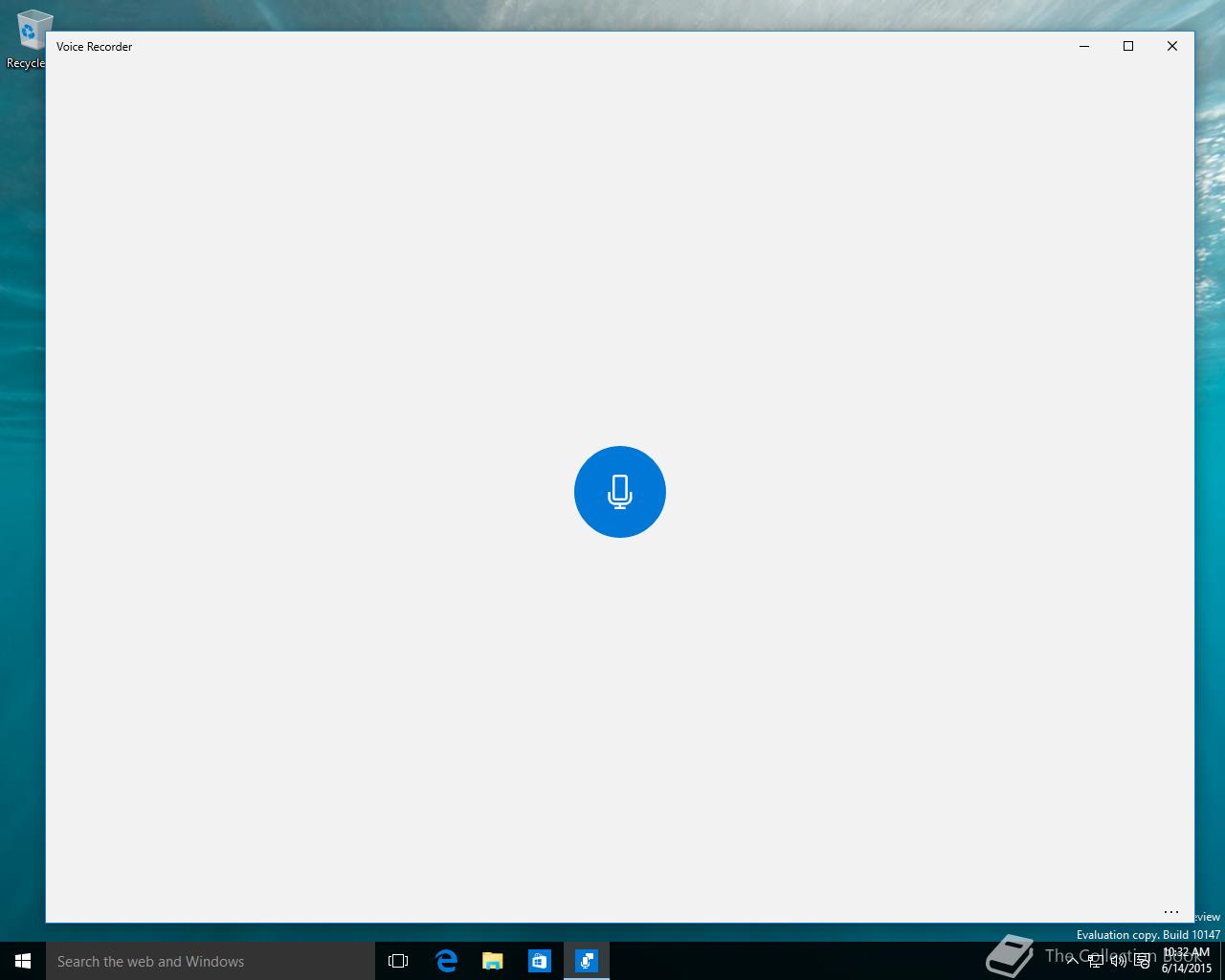Screen dimensions: 1225x980
Task: Minimize the Voice Recorder window
Action: 1084,46
